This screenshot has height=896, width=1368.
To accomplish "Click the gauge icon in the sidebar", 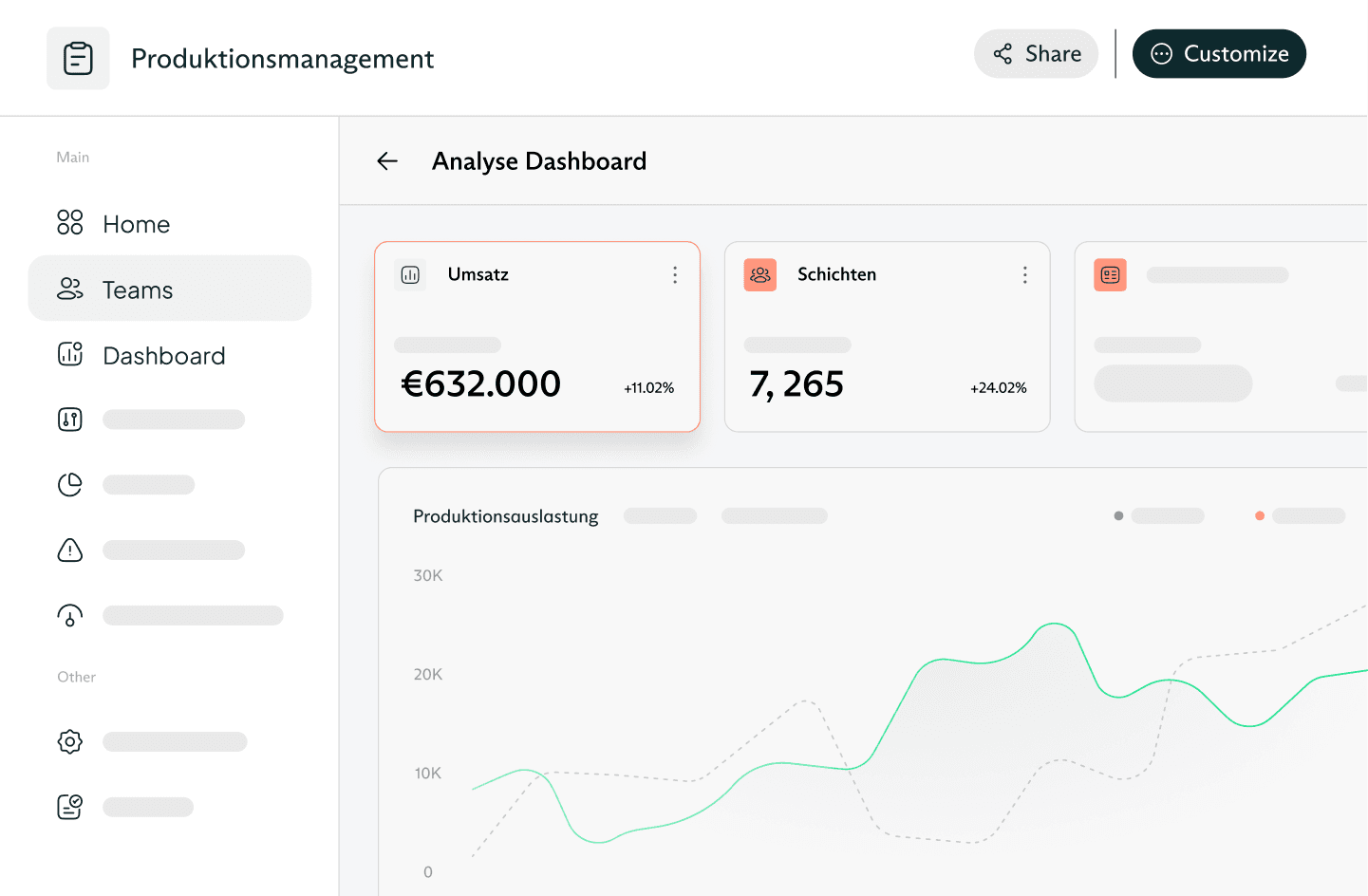I will (70, 616).
